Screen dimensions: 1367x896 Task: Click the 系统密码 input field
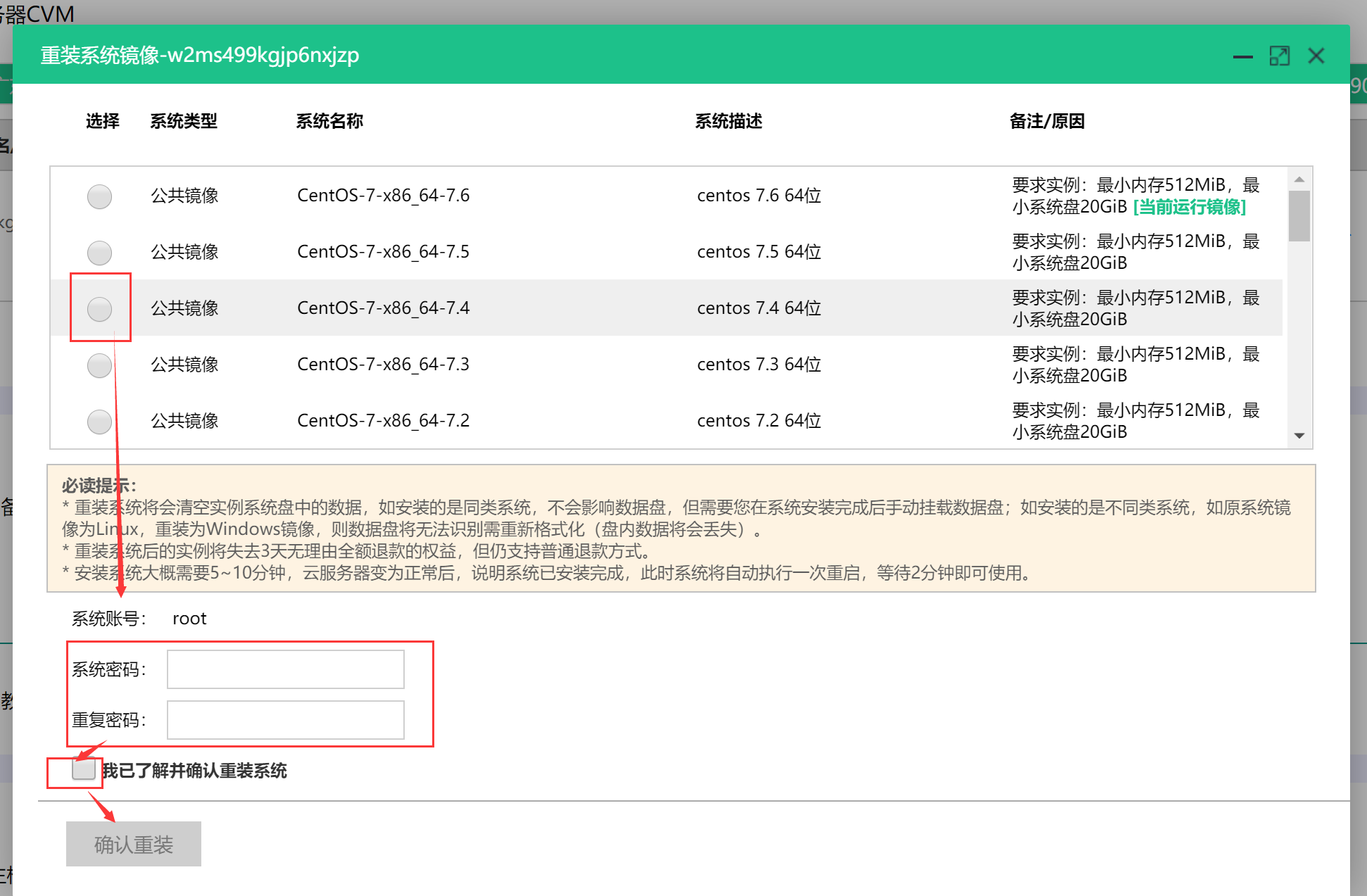(286, 669)
